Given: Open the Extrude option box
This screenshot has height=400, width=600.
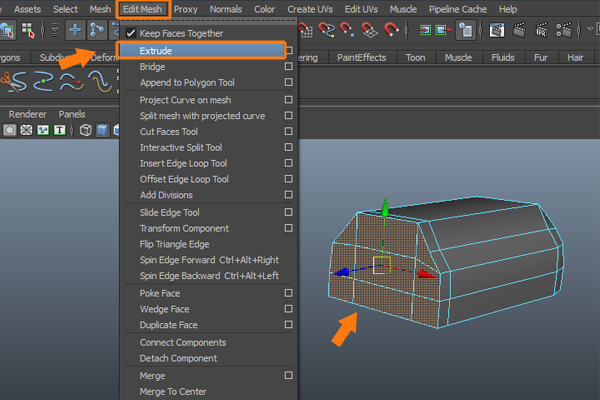Looking at the screenshot, I should point(288,50).
